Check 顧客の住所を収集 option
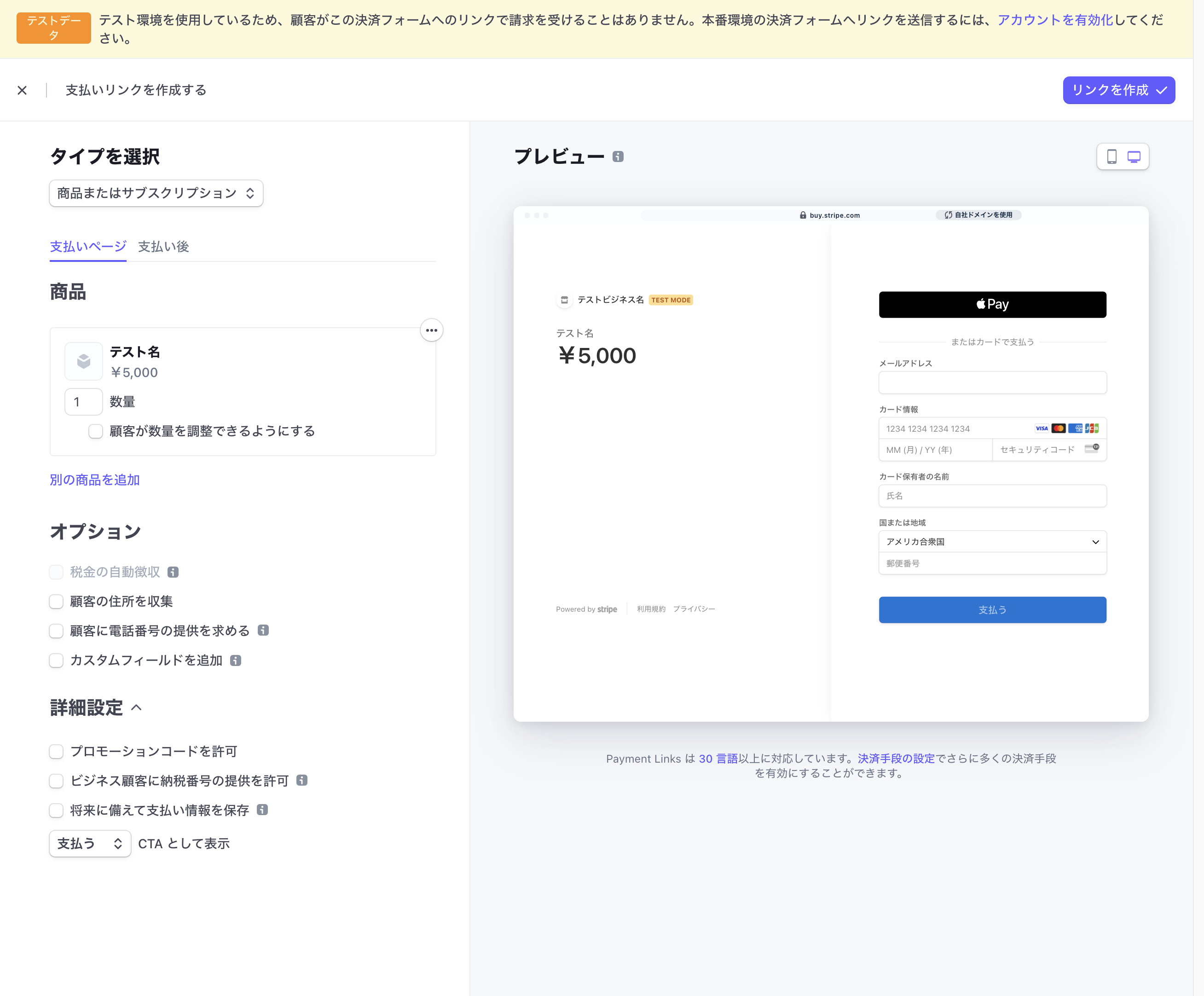The image size is (1204, 996). pos(56,601)
